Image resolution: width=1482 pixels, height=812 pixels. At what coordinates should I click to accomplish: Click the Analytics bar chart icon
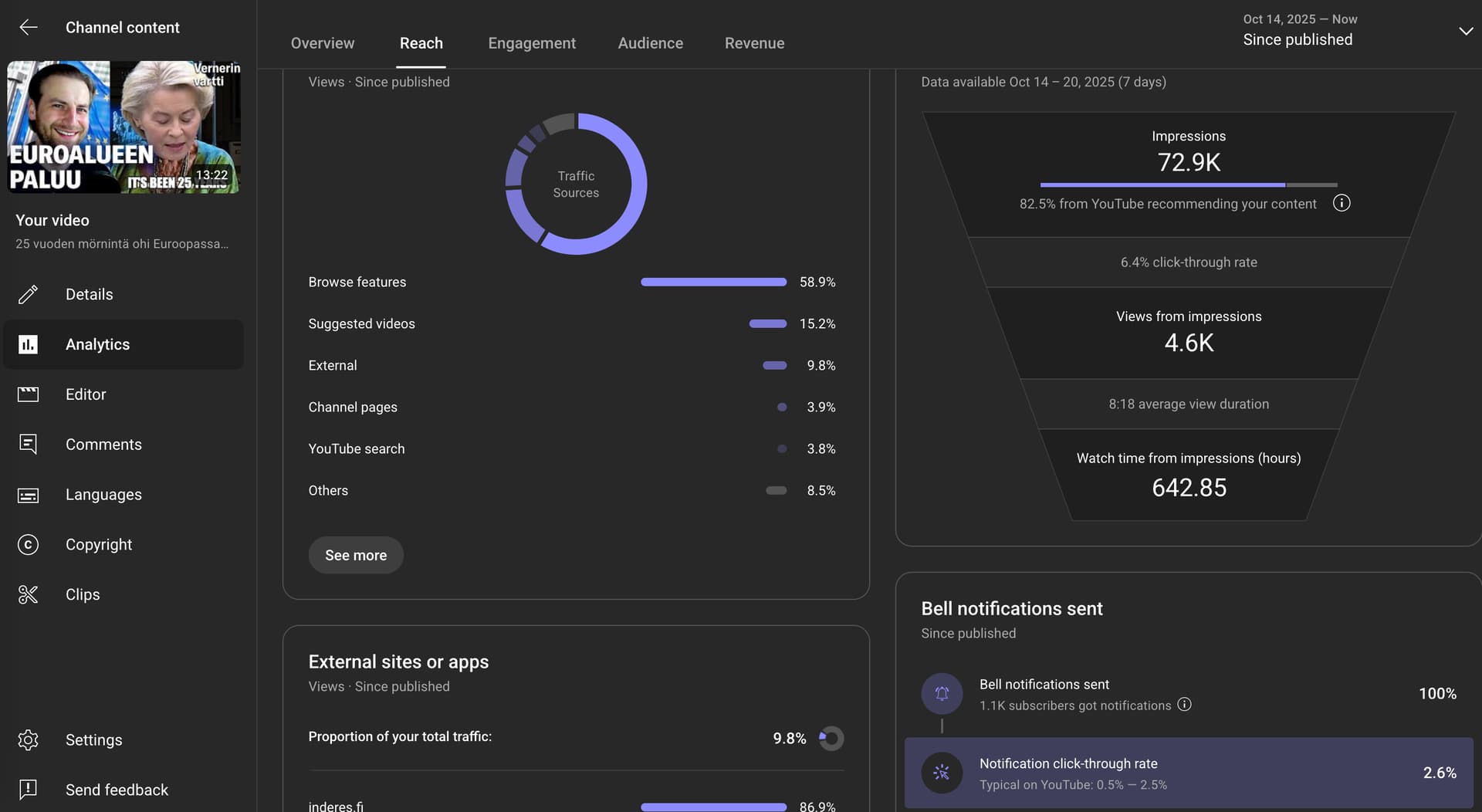pos(29,344)
